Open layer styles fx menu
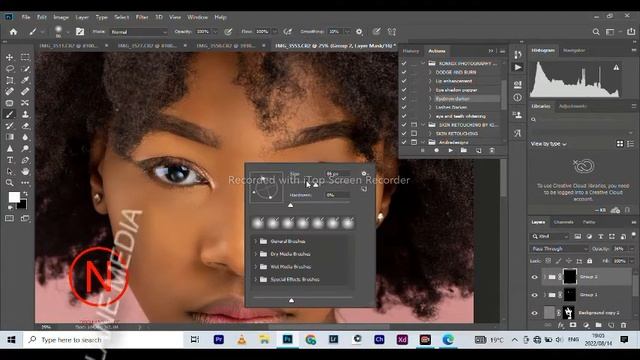Image resolution: width=640 pixels, height=360 pixels. pos(561,325)
